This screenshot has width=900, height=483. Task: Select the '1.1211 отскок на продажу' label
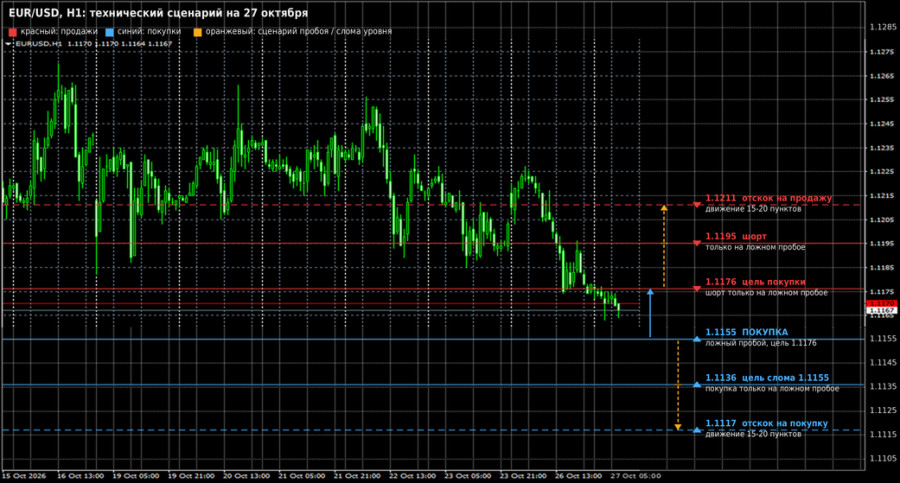769,198
